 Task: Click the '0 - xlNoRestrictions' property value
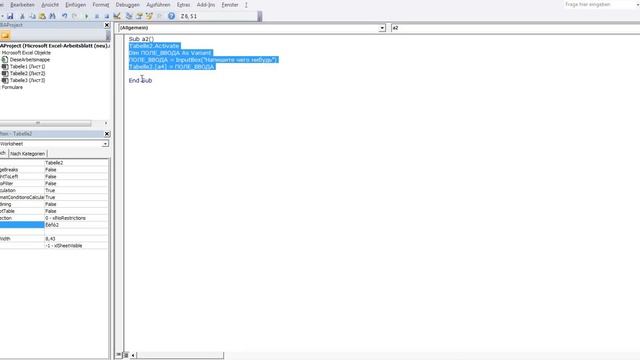point(76,218)
